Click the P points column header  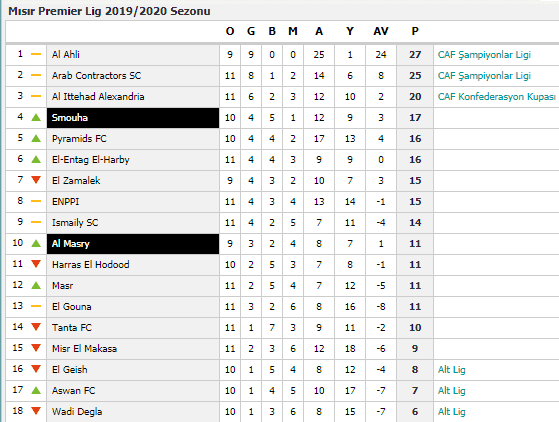coord(415,31)
